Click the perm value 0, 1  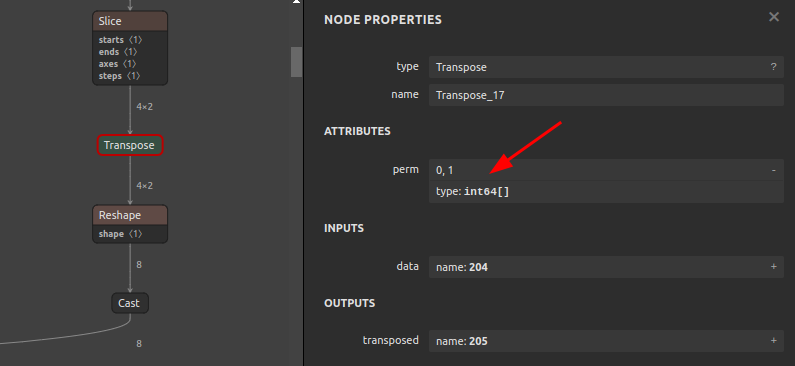(445, 170)
